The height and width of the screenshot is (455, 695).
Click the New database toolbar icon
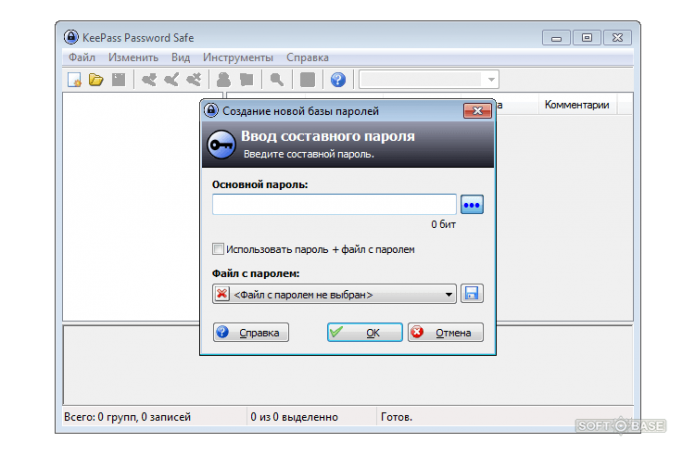tap(74, 80)
